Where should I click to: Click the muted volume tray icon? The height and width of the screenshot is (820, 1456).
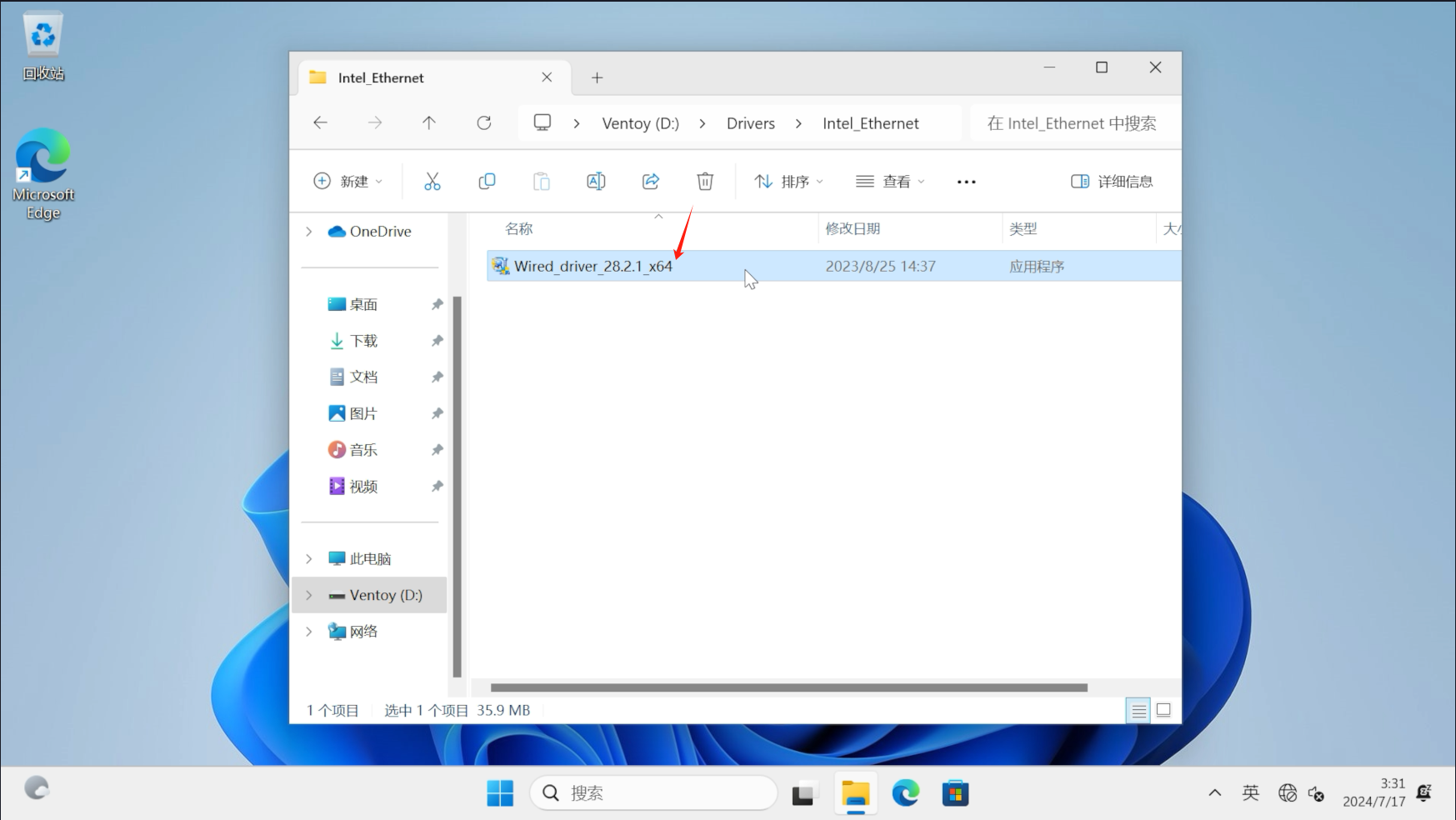tap(1317, 793)
